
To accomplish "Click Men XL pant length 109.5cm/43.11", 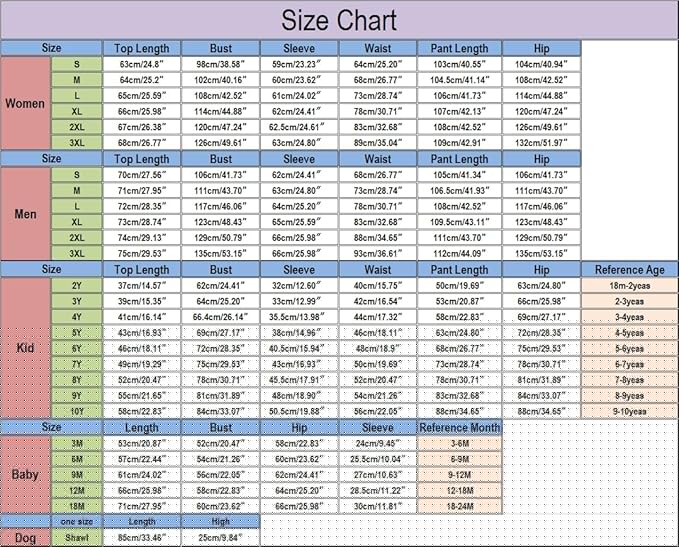I will (459, 222).
